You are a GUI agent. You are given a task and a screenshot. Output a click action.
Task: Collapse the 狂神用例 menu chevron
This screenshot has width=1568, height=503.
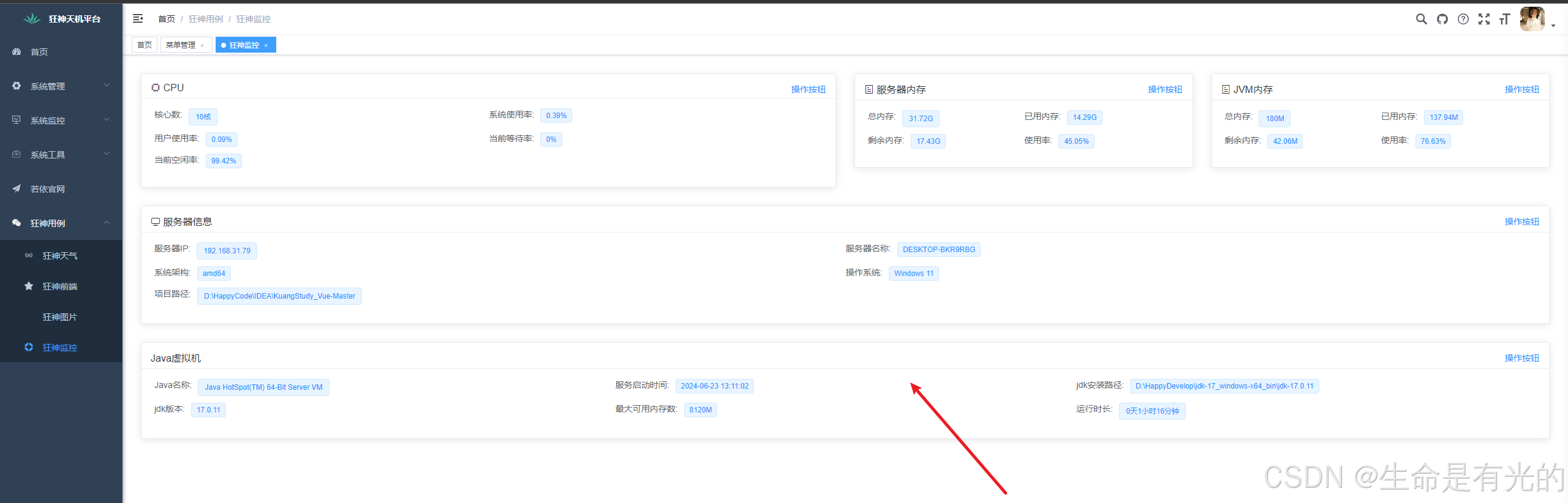click(107, 223)
